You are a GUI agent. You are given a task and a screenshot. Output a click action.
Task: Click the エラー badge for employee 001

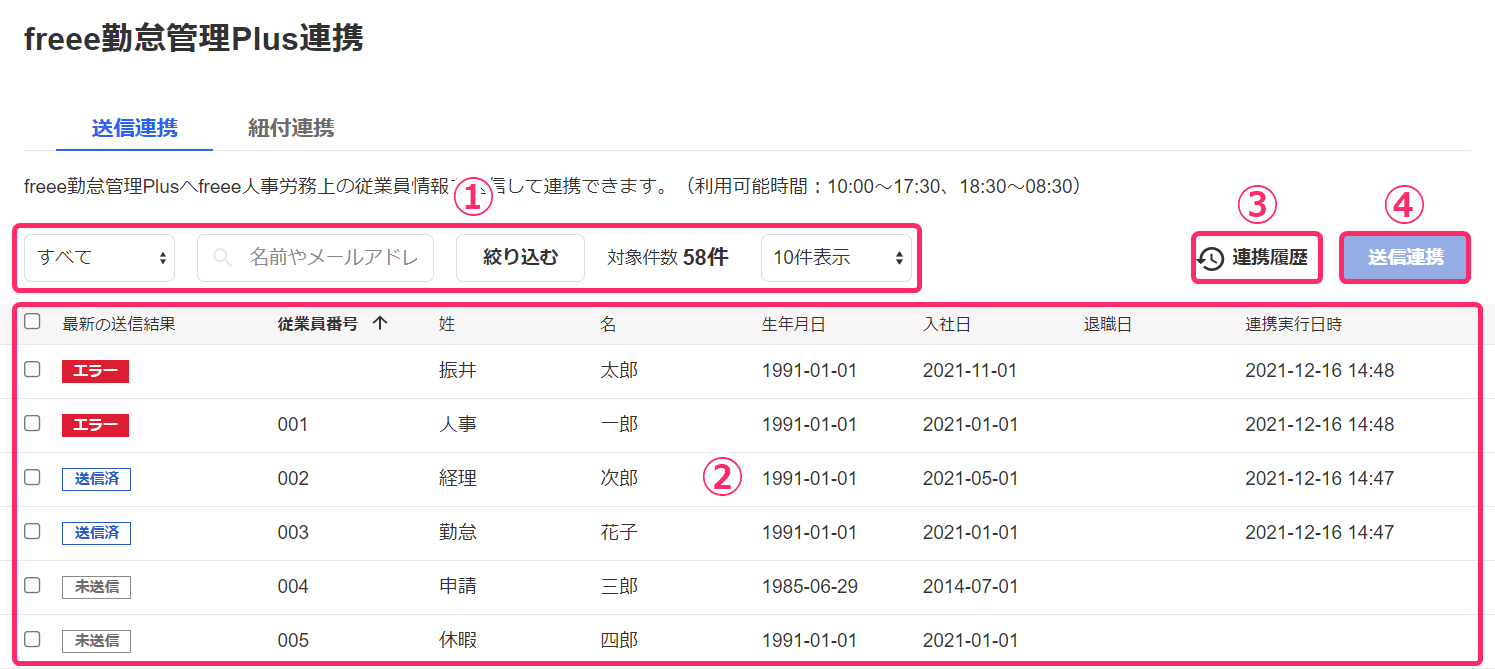coord(95,425)
